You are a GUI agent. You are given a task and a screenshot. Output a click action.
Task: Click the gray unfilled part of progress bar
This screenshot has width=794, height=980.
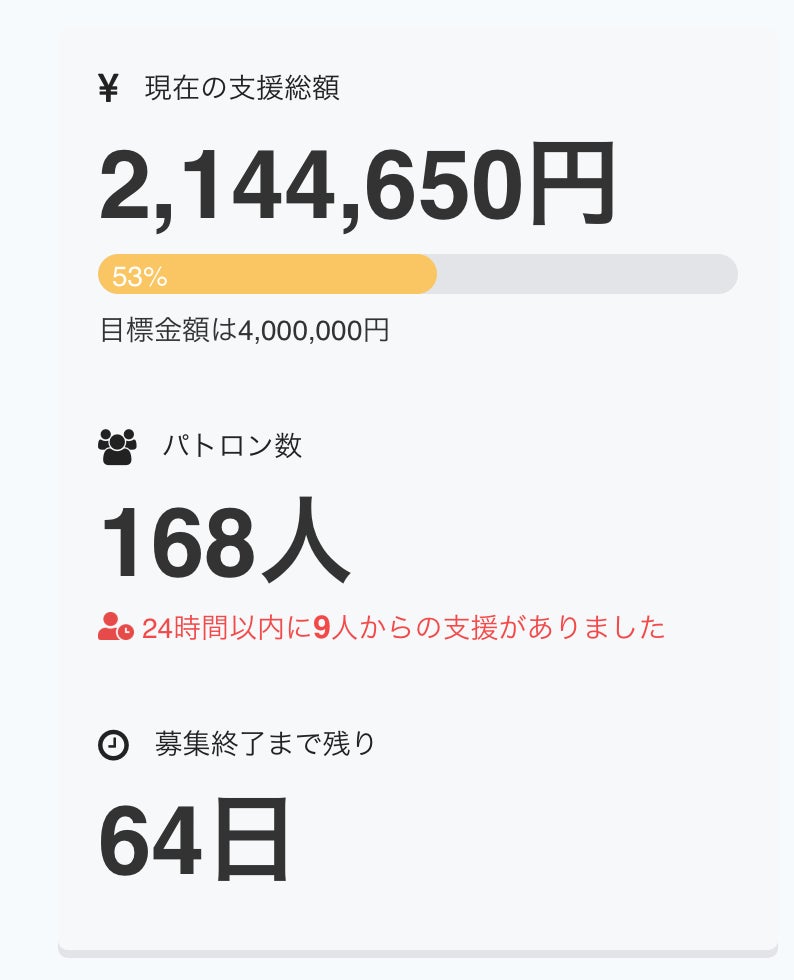point(586,275)
